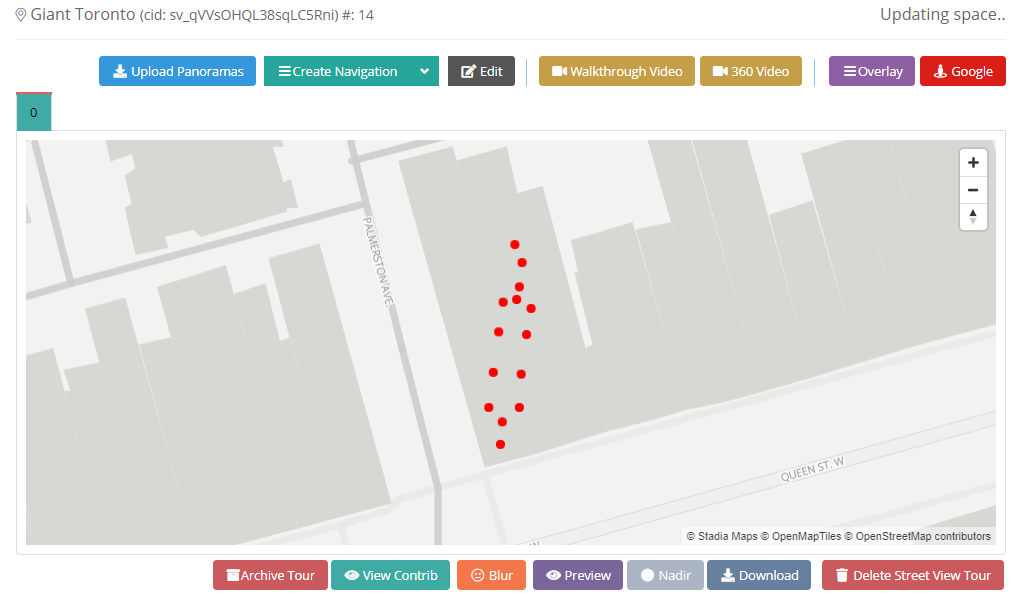Click the Edit button
The height and width of the screenshot is (604, 1014).
[x=481, y=71]
